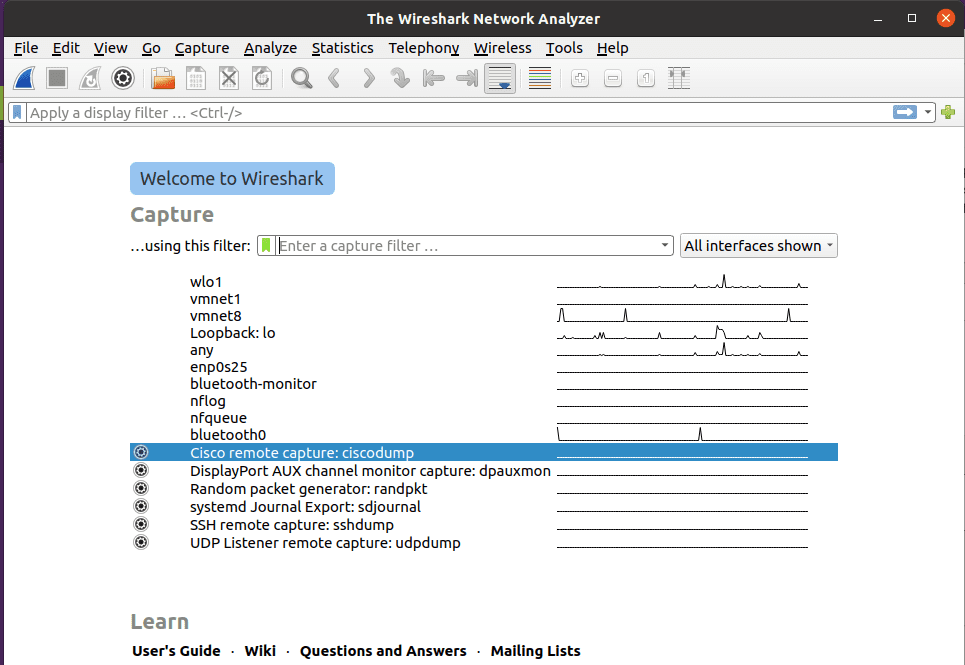This screenshot has width=965, height=665.
Task: Select the enp0s25 interface
Action: [484, 367]
